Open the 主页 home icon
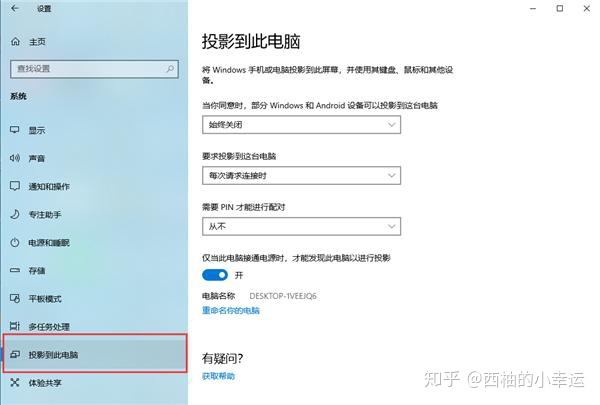This screenshot has width=600, height=405. click(15, 41)
